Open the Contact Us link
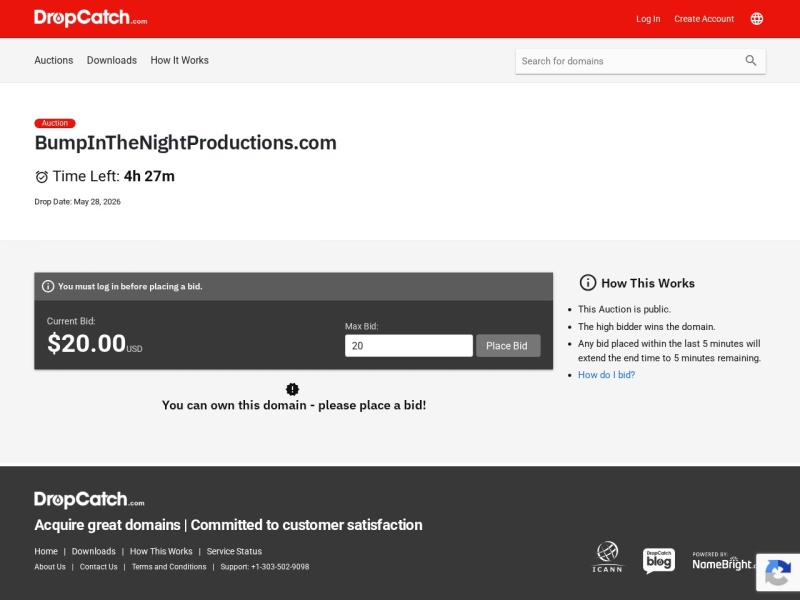The width and height of the screenshot is (800, 600). [98, 567]
